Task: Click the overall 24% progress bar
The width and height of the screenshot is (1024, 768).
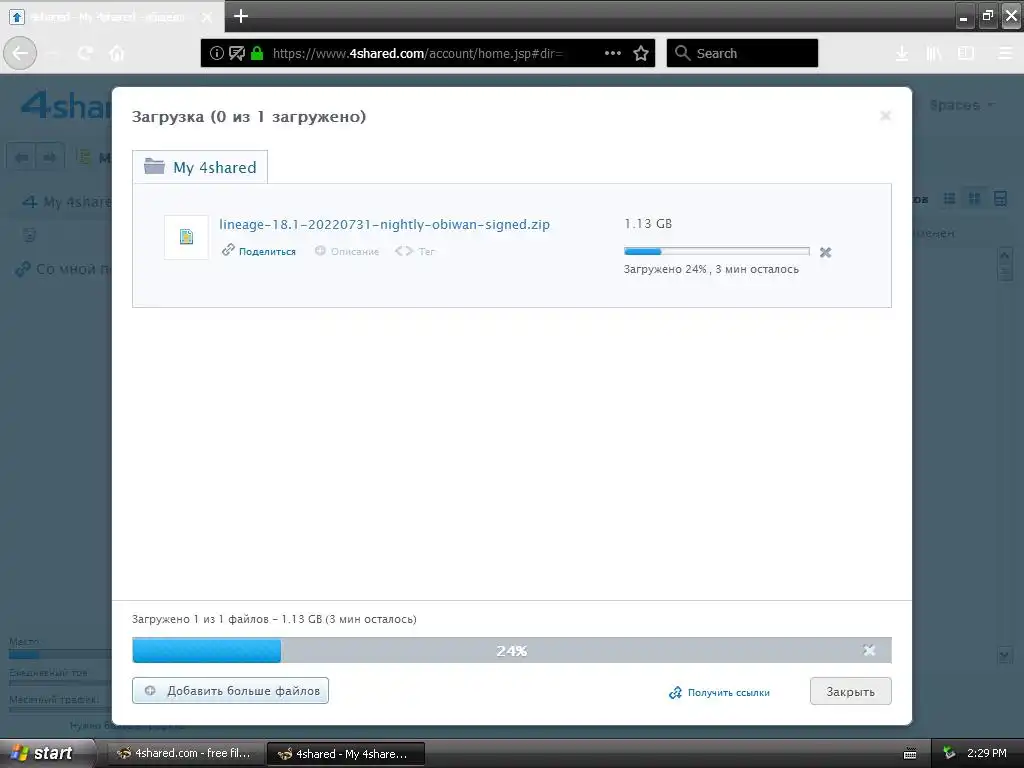Action: 511,650
